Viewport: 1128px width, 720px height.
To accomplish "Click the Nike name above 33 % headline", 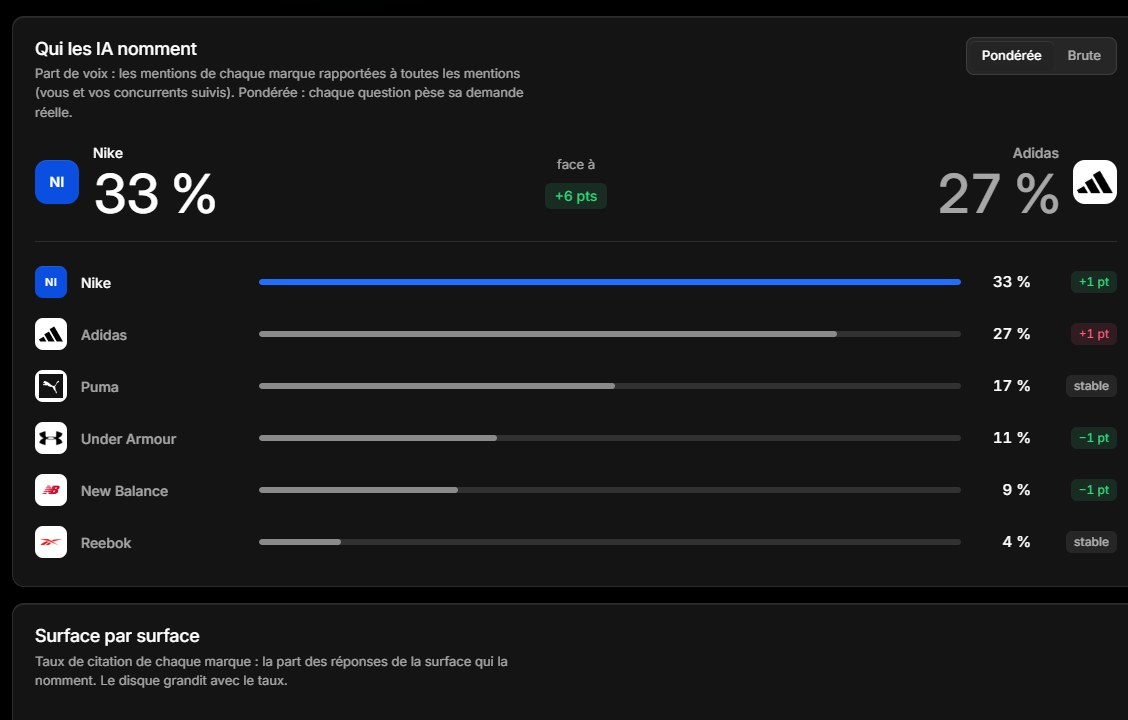I will 108,153.
